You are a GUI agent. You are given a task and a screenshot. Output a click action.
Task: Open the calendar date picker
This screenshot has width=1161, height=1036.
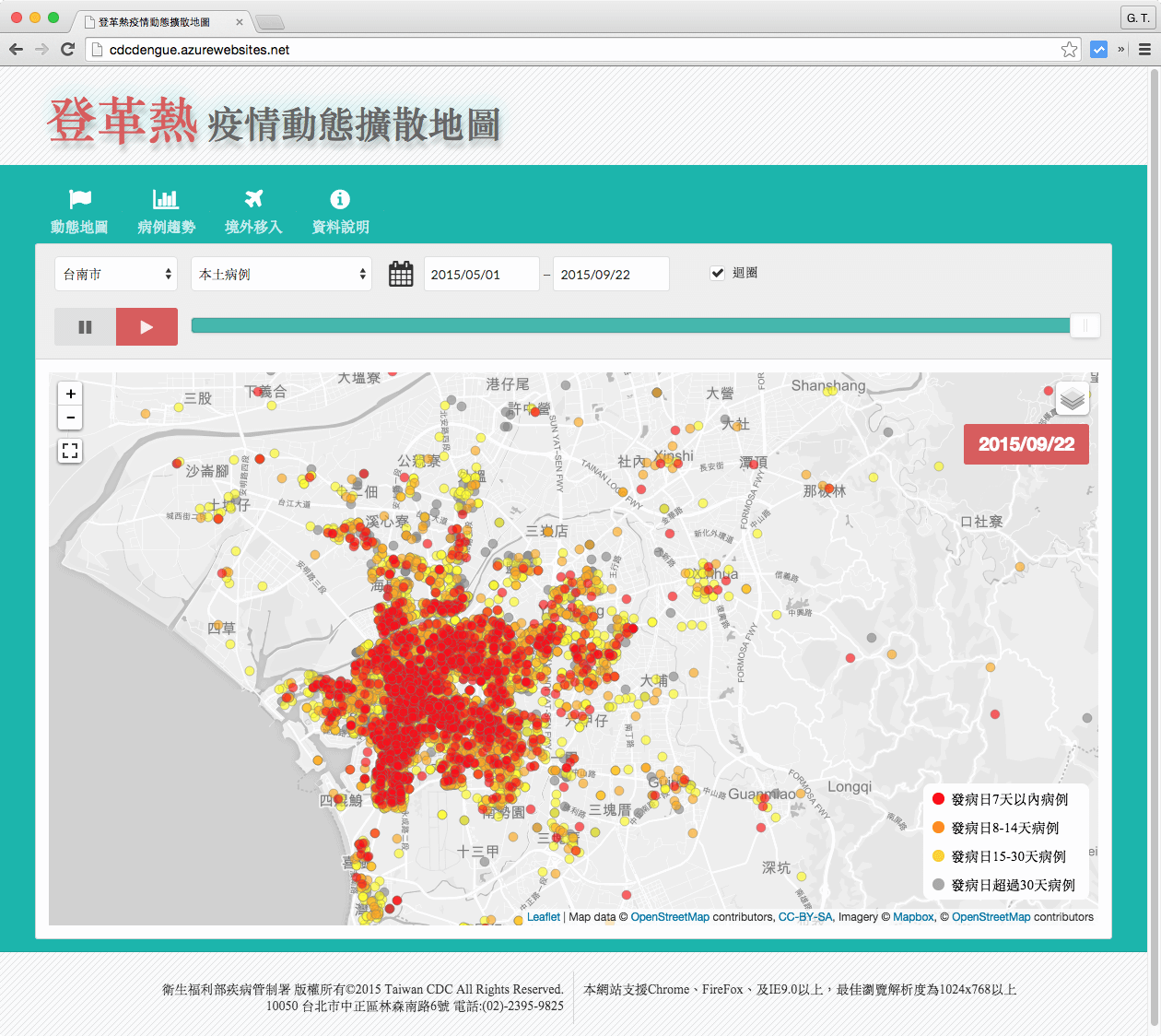tap(401, 273)
